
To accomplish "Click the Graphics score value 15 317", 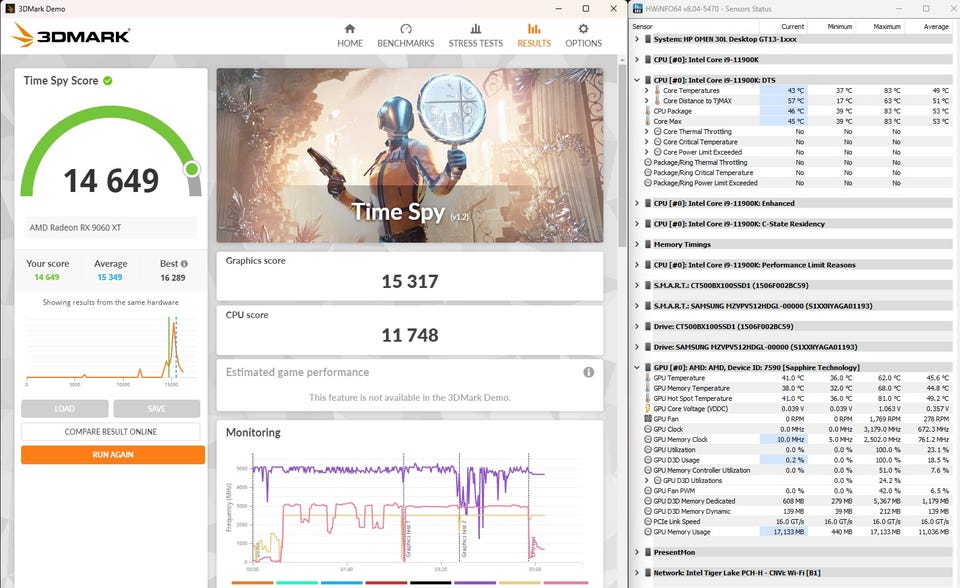I will 410,281.
